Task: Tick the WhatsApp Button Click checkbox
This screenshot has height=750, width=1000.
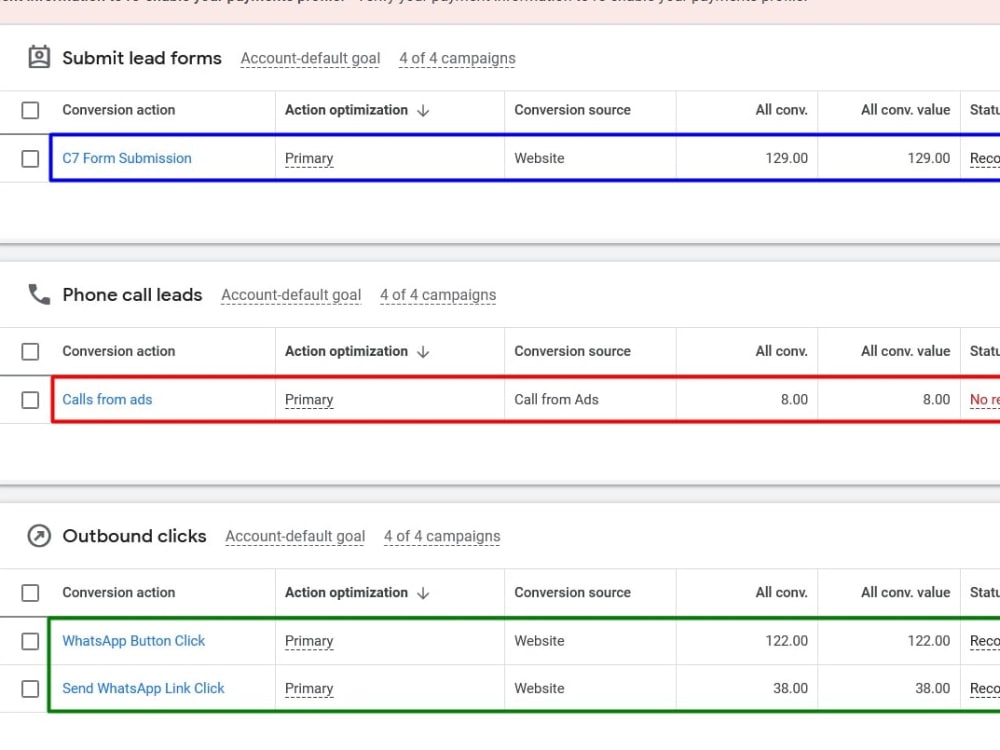Action: click(x=30, y=641)
